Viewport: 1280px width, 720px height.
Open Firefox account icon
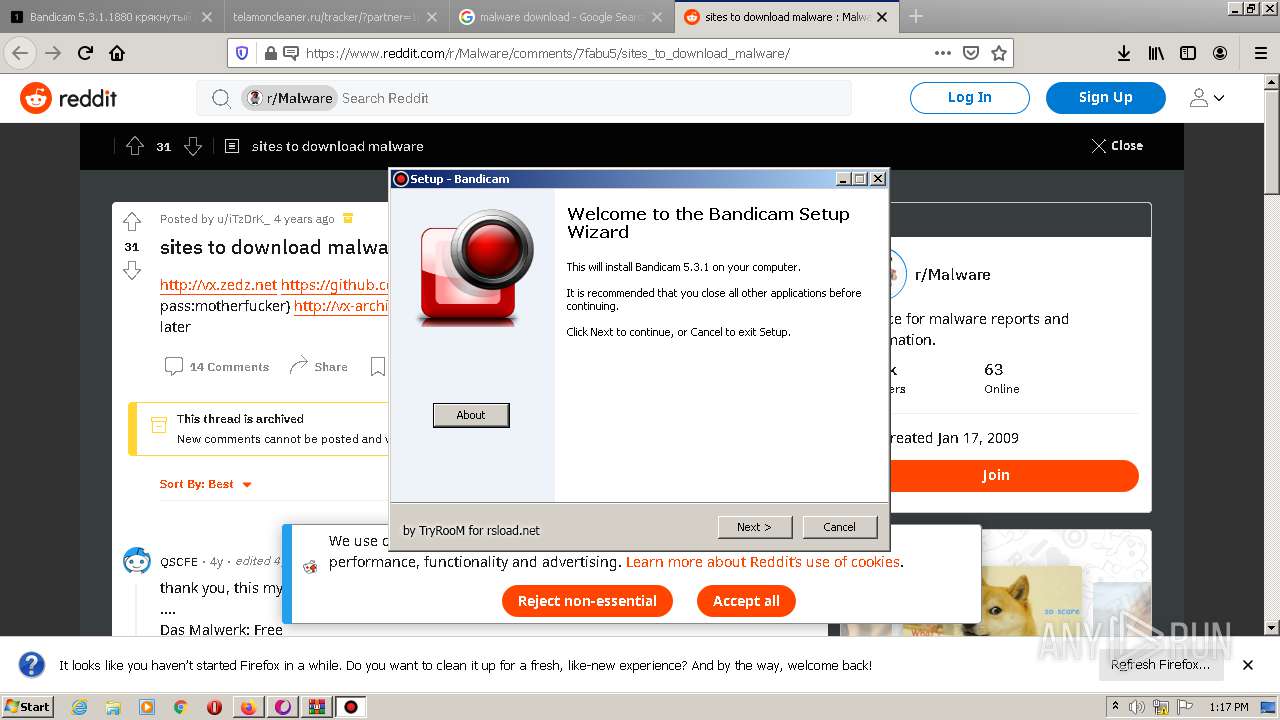click(1219, 53)
